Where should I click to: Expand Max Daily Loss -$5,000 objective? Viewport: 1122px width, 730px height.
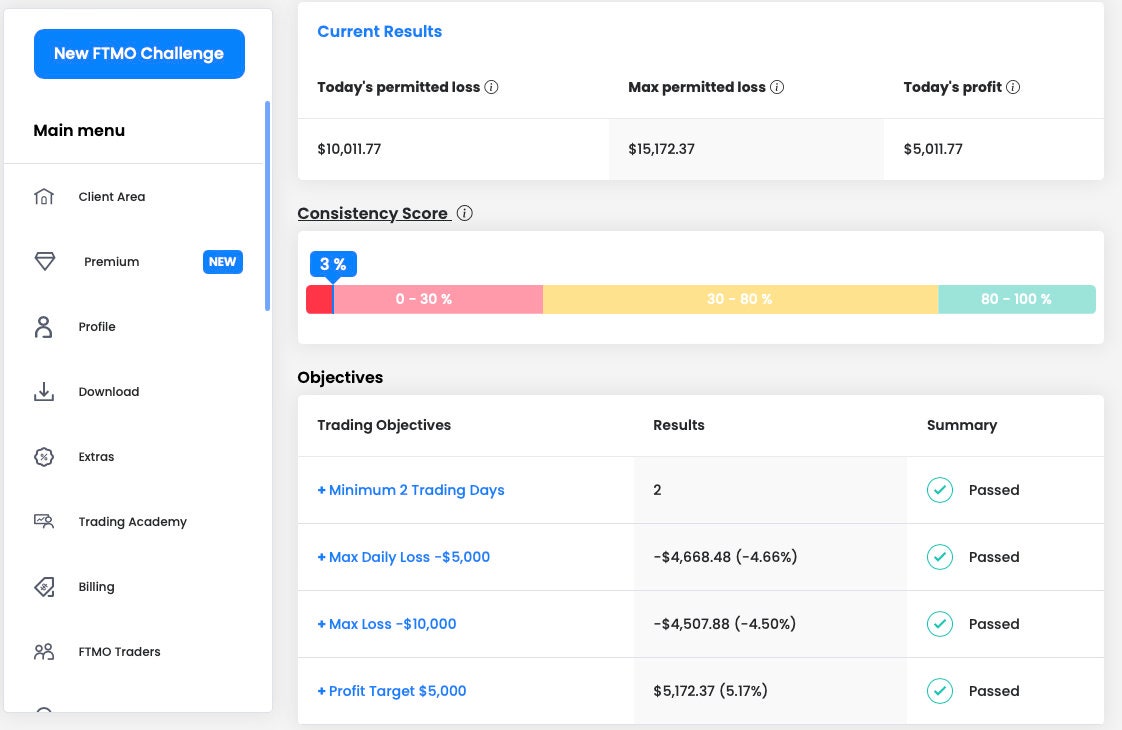pos(404,557)
